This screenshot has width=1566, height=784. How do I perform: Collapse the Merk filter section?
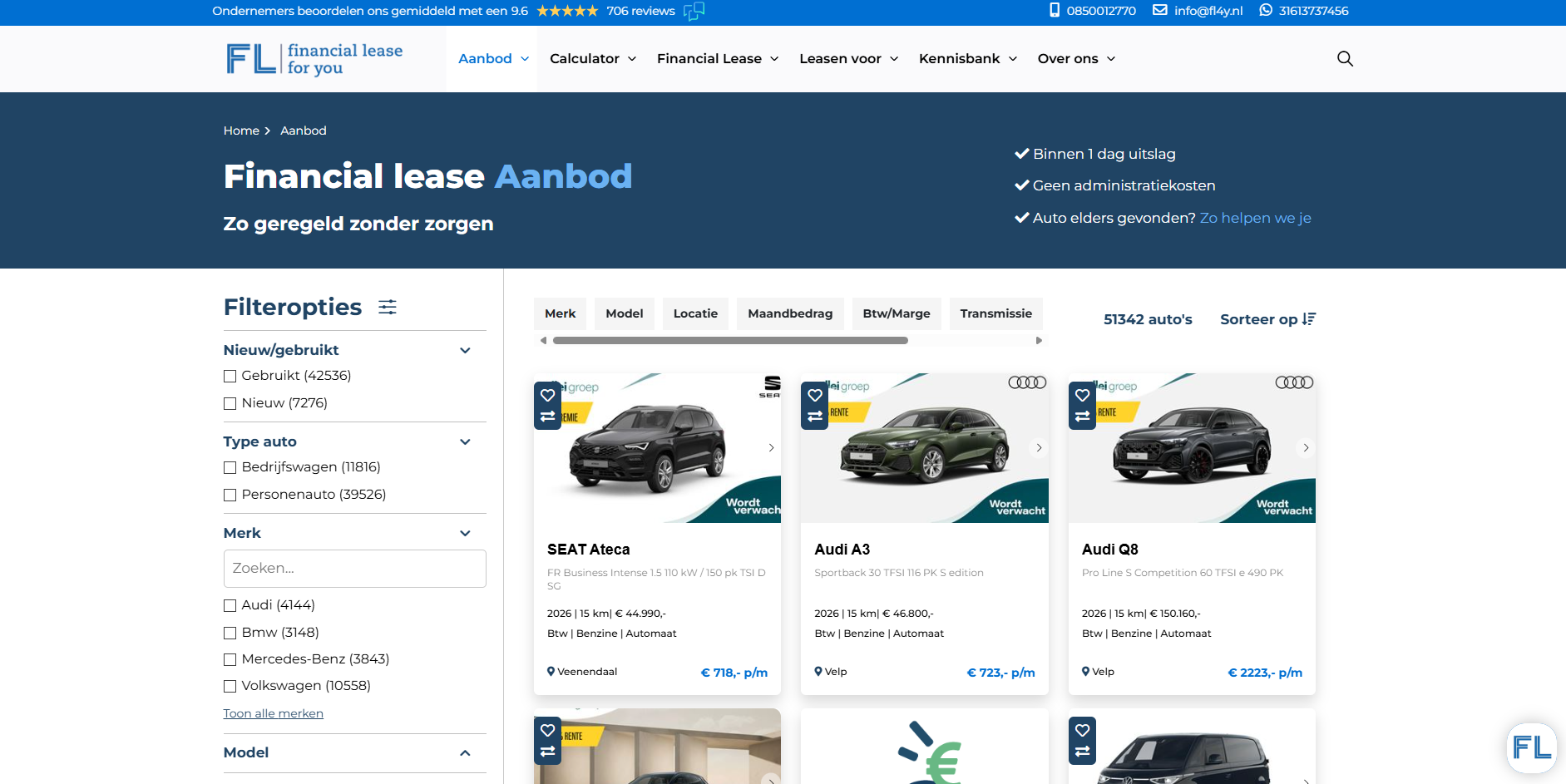click(465, 533)
